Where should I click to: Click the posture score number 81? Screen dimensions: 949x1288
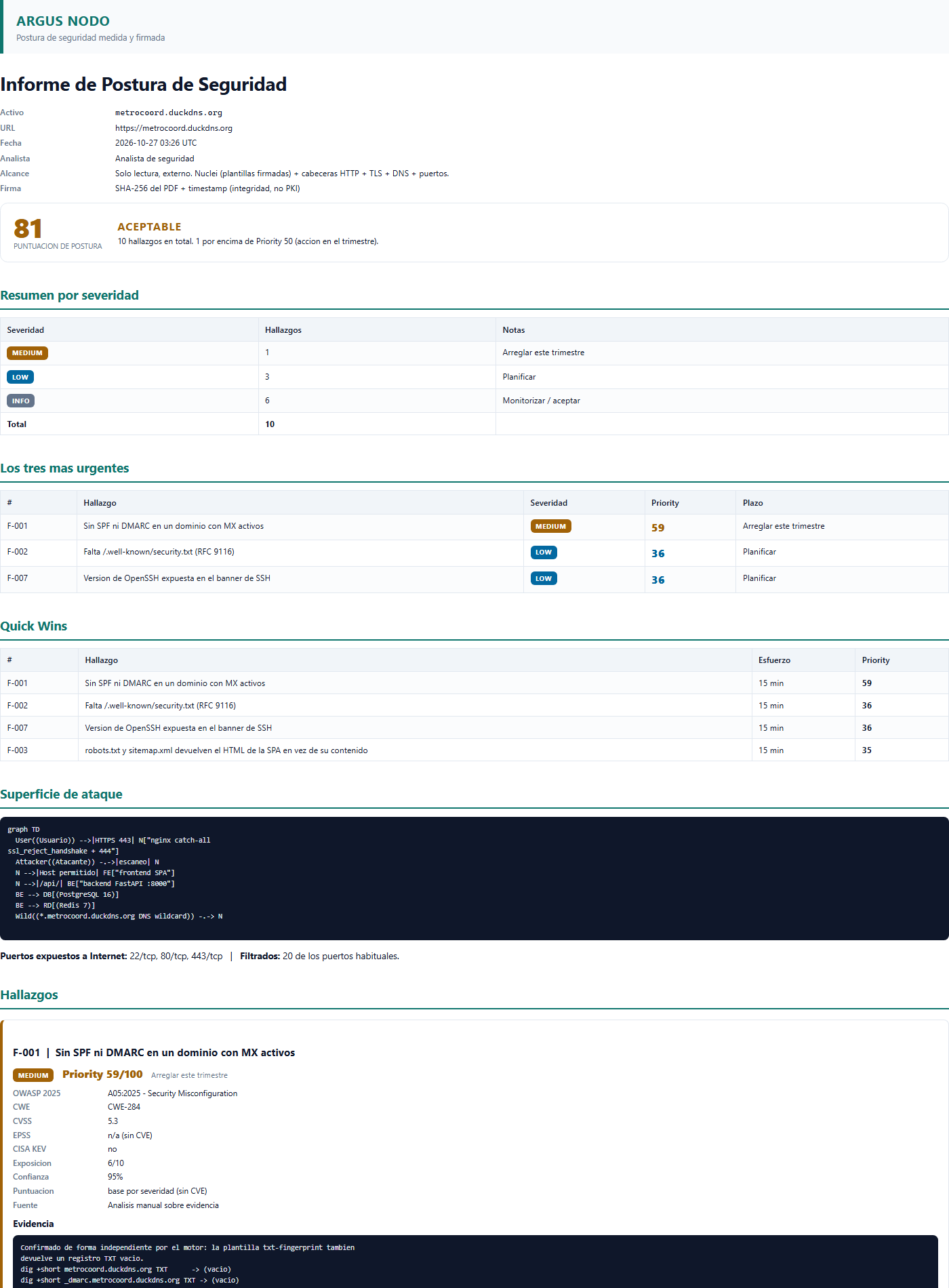pyautogui.click(x=28, y=228)
